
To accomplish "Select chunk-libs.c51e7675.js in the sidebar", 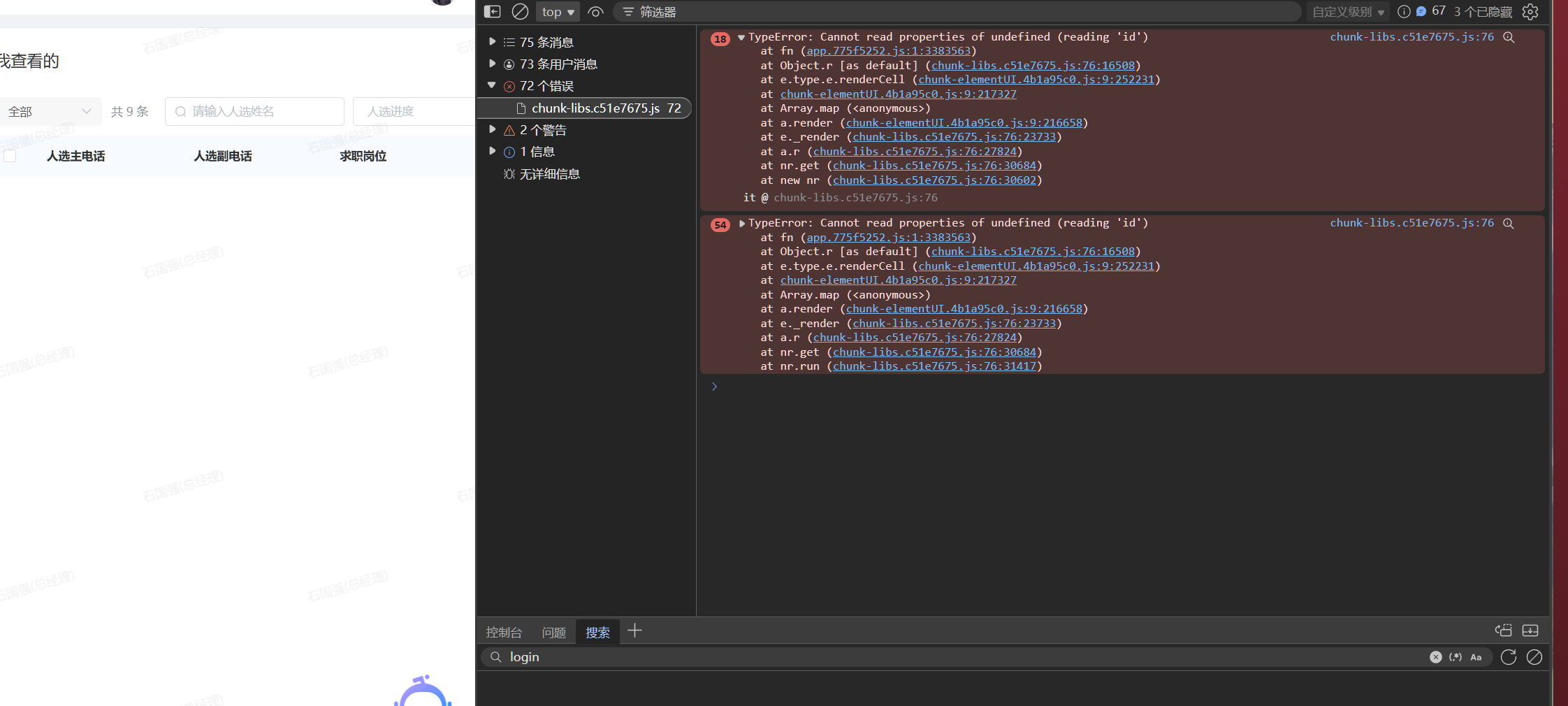I will [595, 108].
